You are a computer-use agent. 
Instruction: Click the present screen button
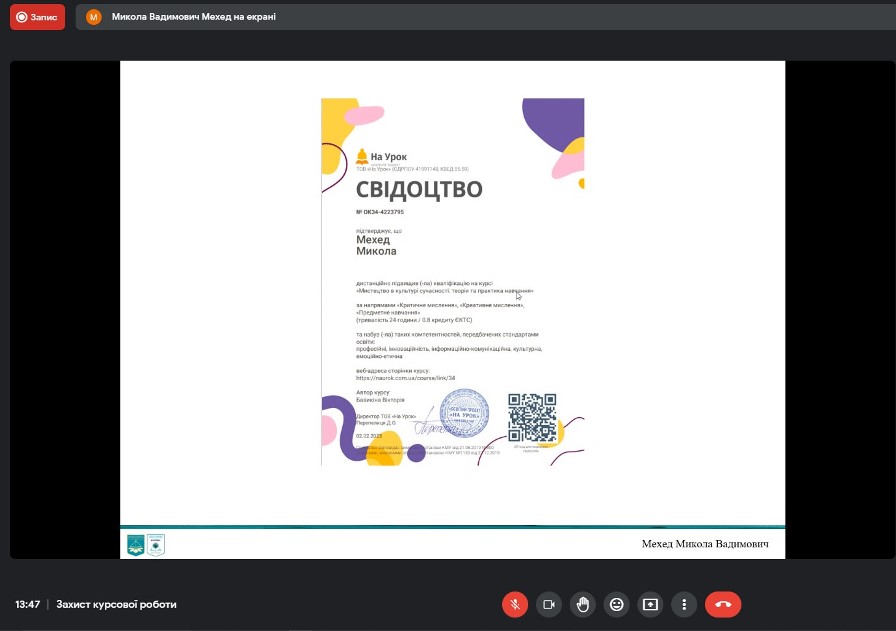coord(650,604)
